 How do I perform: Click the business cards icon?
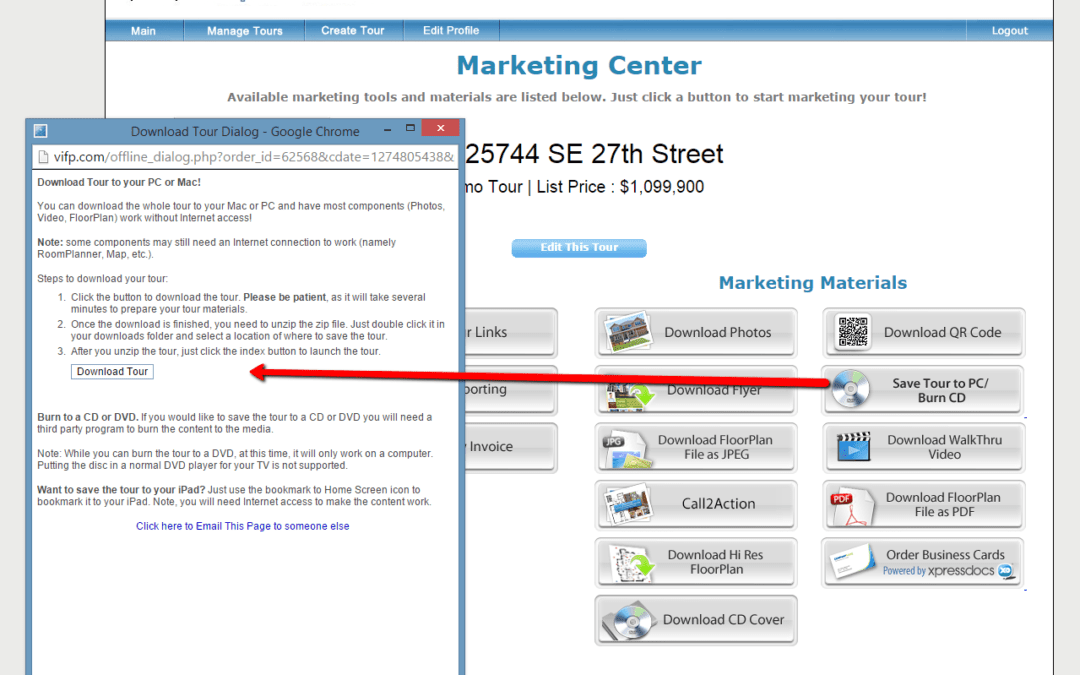click(x=850, y=562)
